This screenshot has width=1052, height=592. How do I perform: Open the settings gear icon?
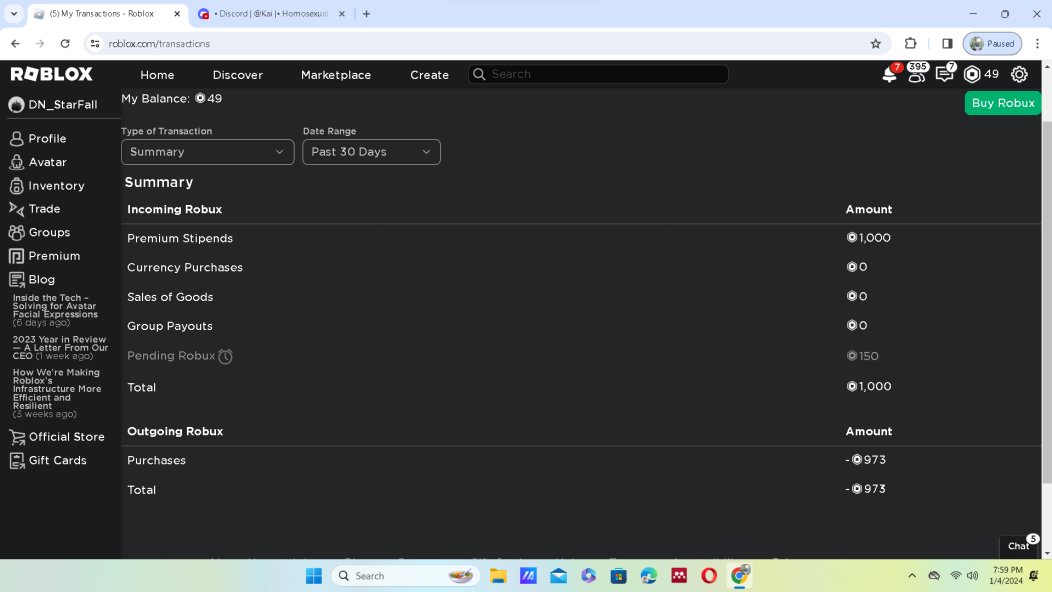[x=1019, y=75]
